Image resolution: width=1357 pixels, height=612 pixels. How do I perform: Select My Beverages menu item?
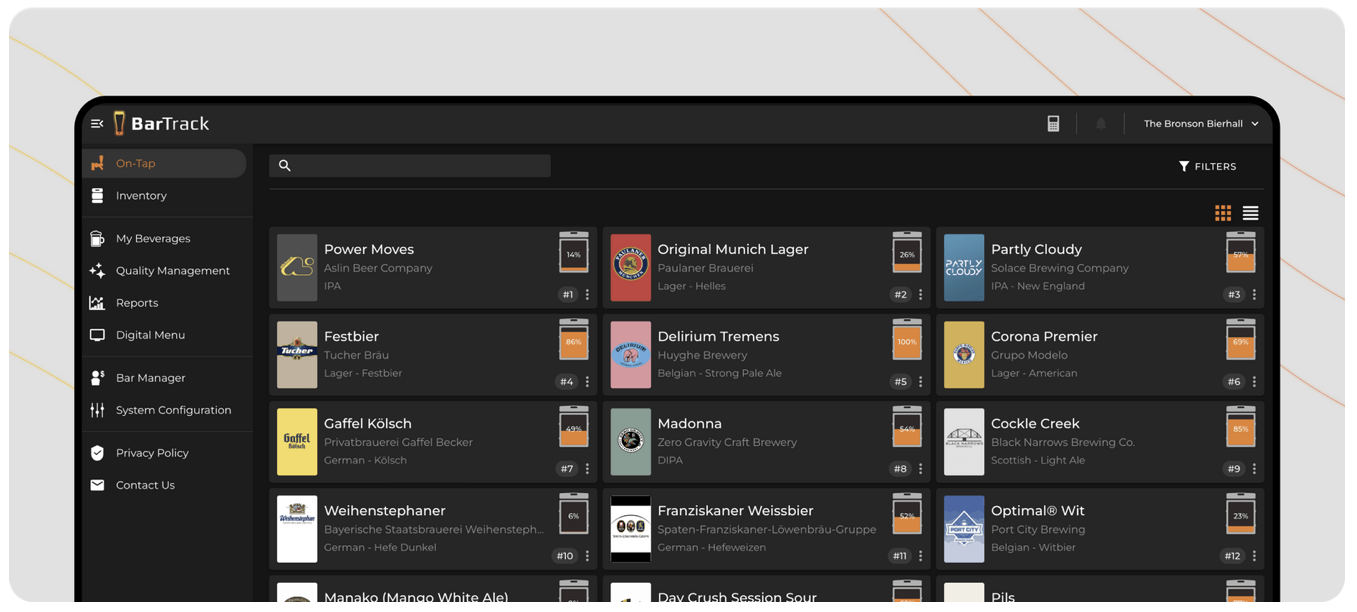point(152,239)
